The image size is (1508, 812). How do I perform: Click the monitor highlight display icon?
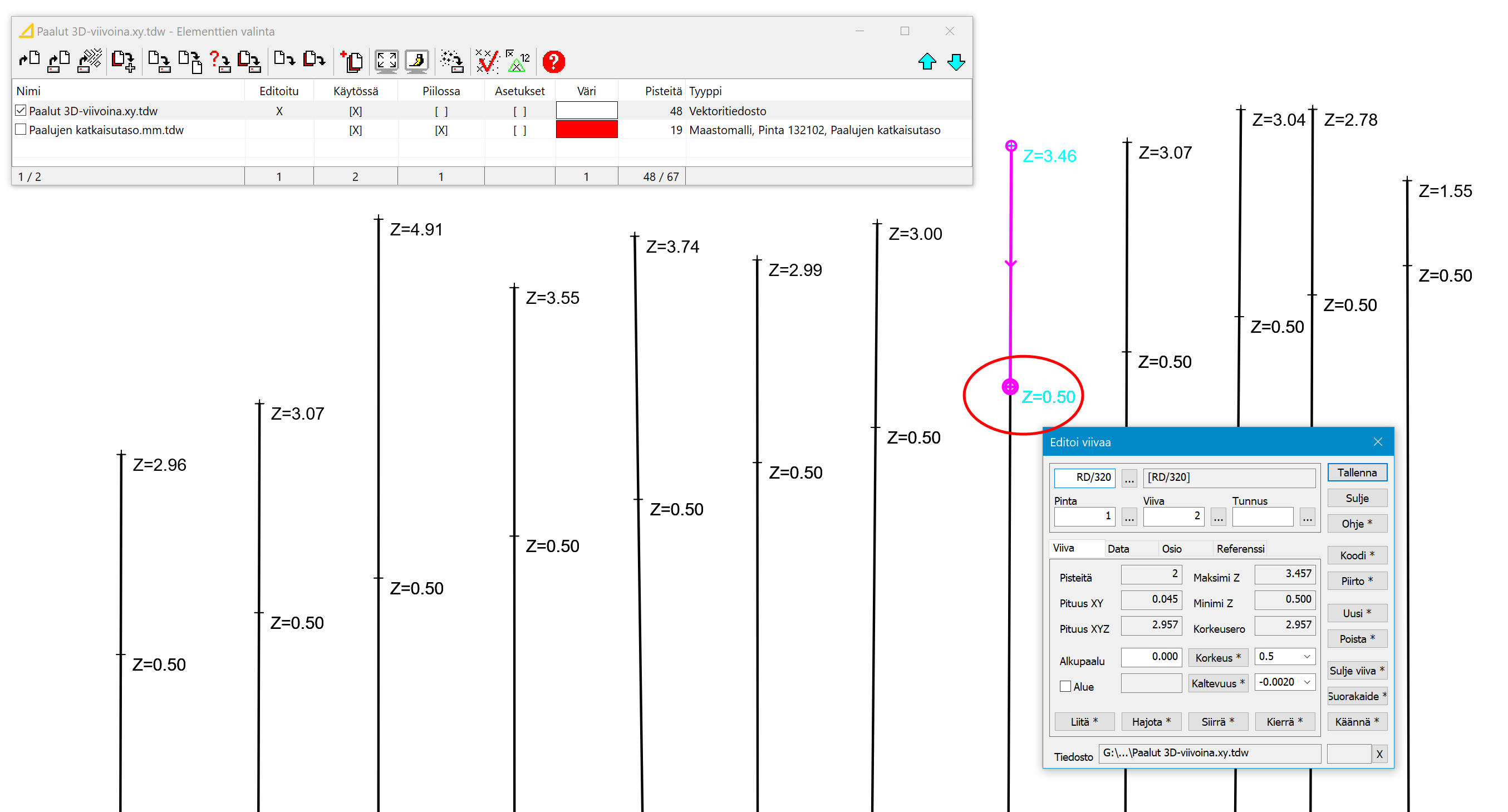click(x=417, y=61)
